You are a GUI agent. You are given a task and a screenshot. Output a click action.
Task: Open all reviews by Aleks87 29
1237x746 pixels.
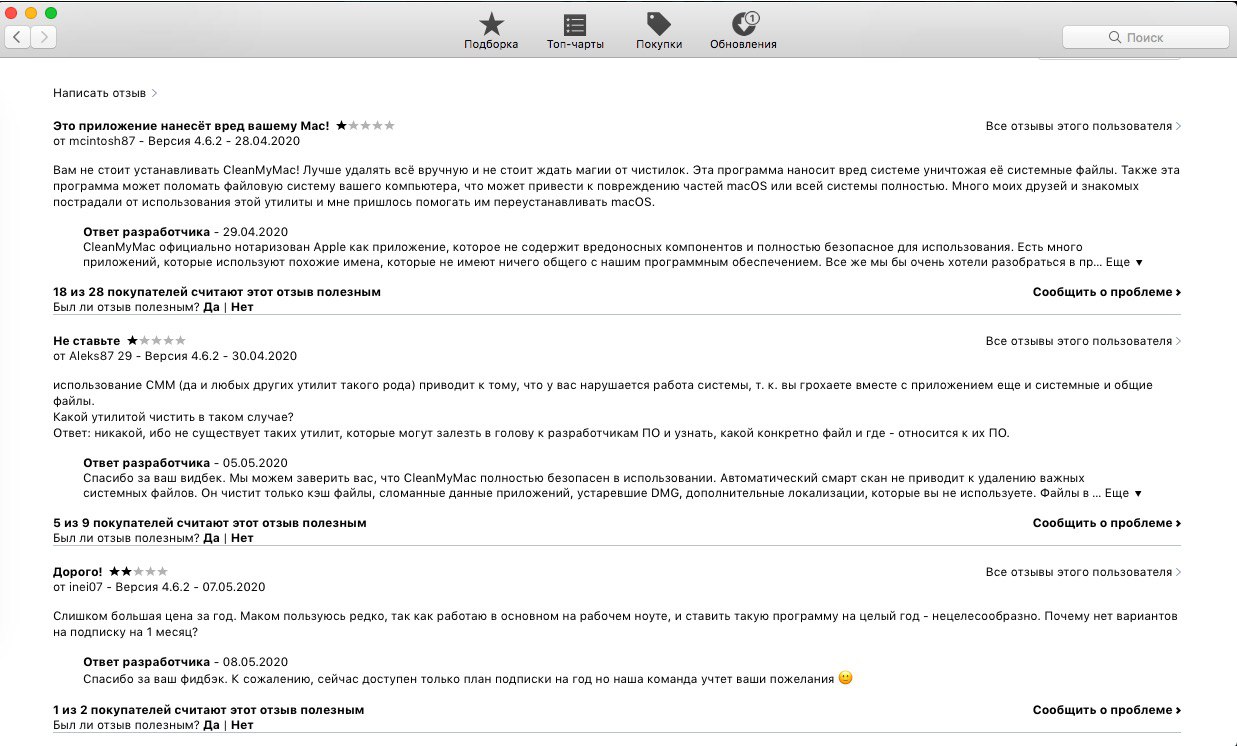[1083, 341]
